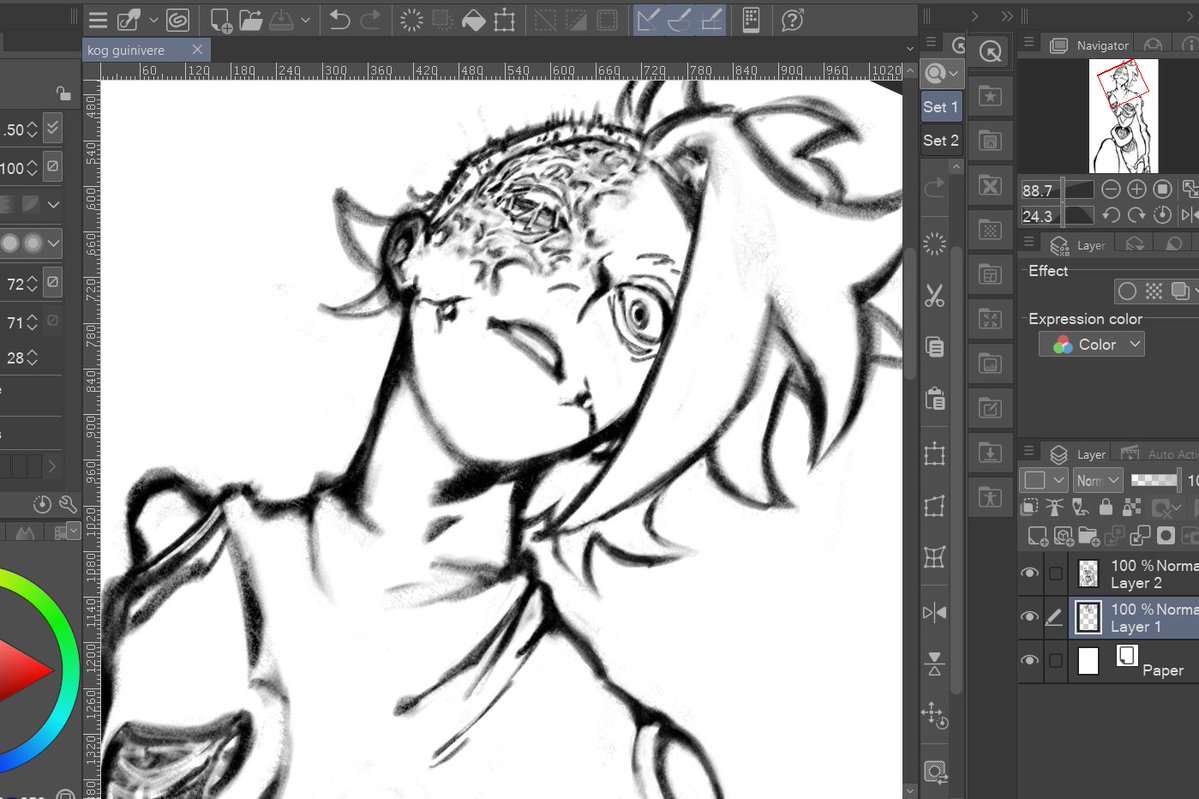The width and height of the screenshot is (1199, 799).
Task: Open Clip Studio launcher swirl icon
Action: [177, 20]
